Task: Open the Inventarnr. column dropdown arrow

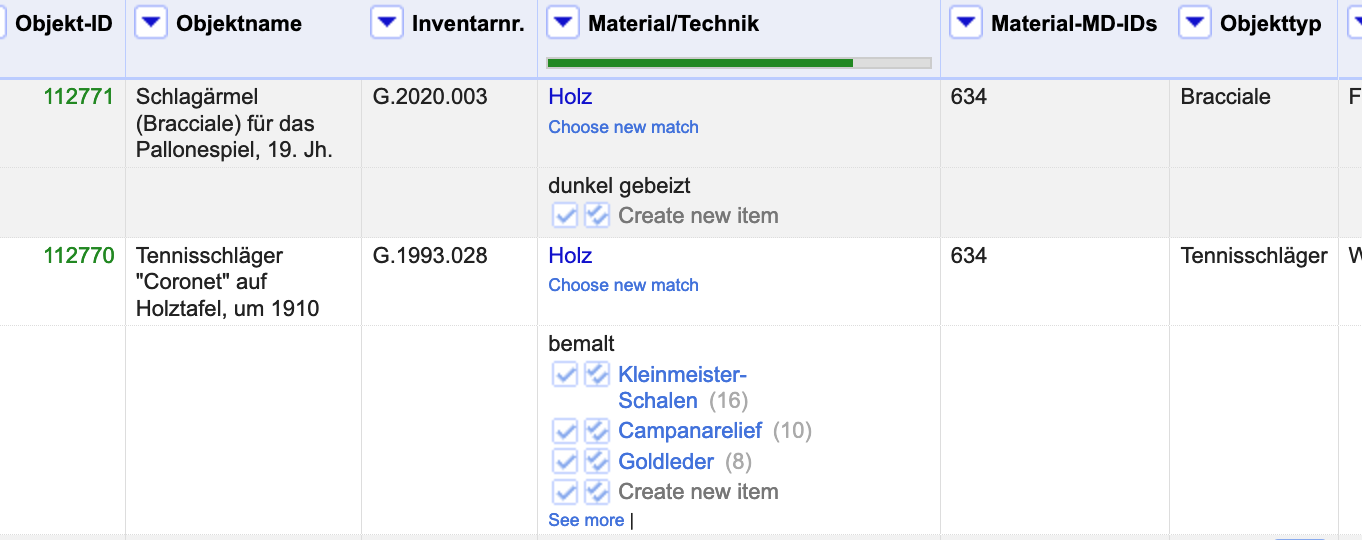Action: tap(387, 23)
